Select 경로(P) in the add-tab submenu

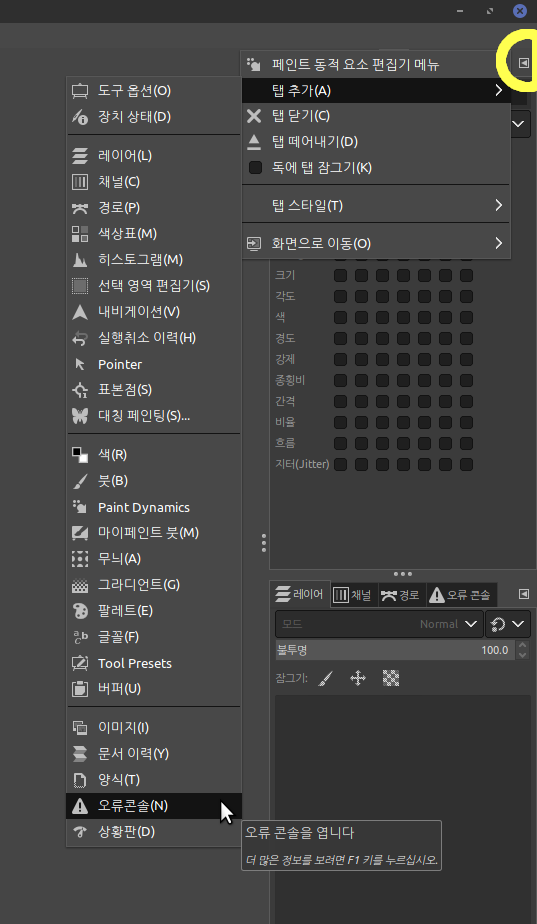tap(153, 208)
